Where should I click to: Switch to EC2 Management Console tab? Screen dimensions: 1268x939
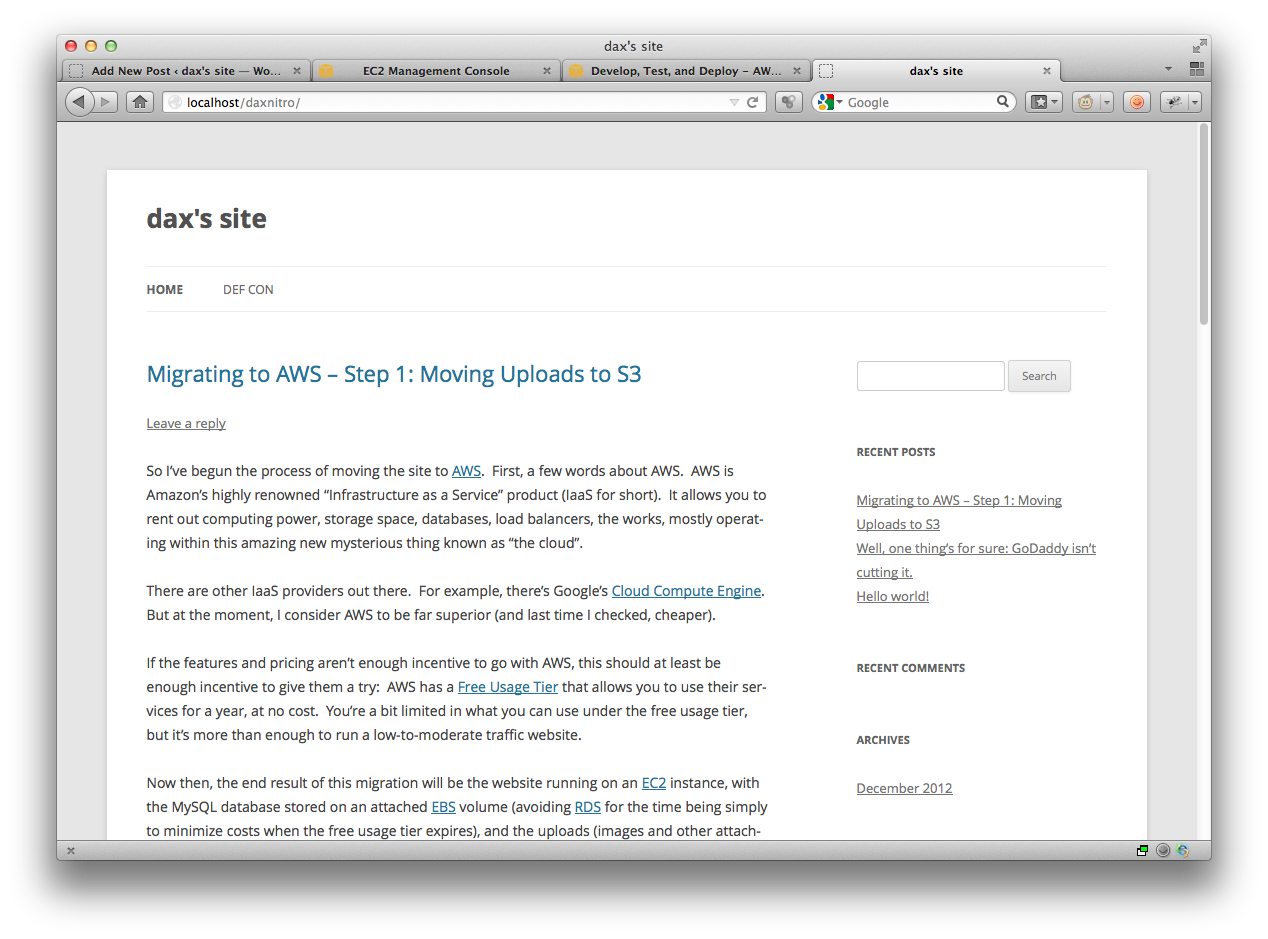click(435, 71)
